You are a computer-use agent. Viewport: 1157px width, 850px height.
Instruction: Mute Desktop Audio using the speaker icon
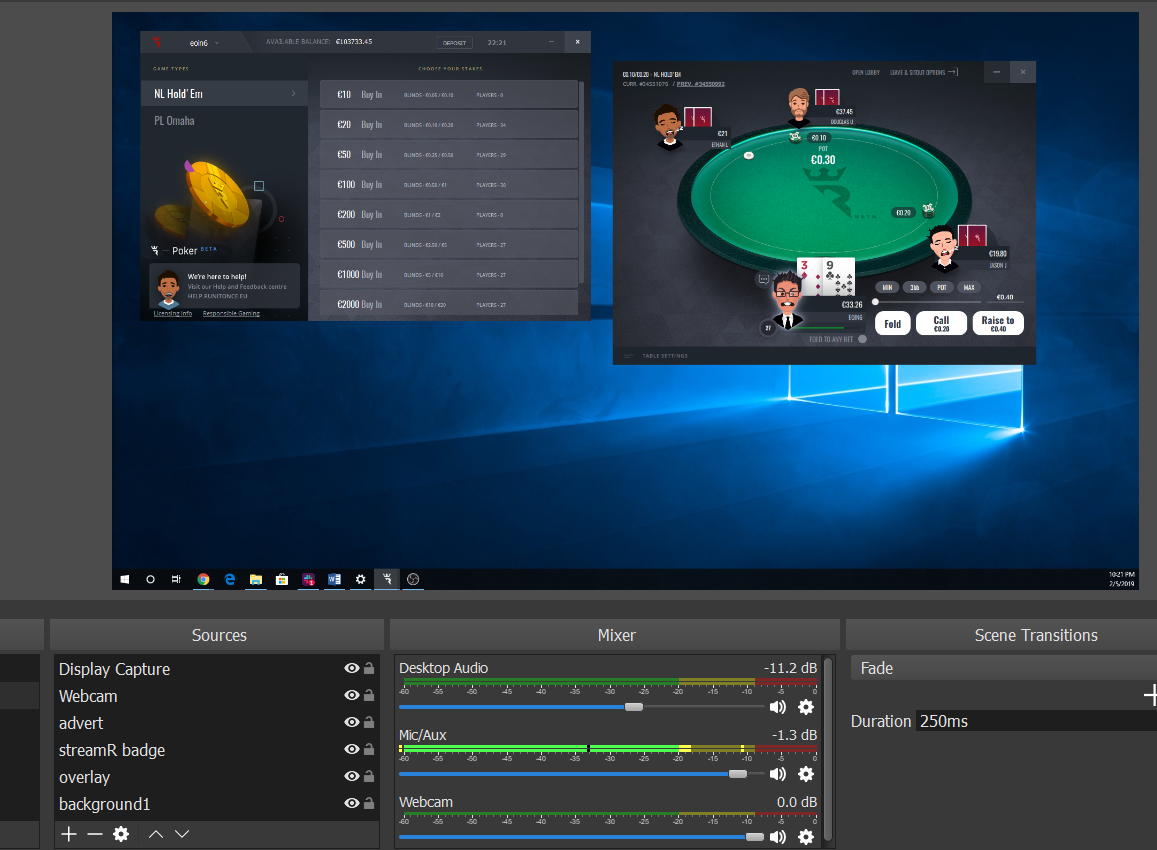tap(778, 707)
